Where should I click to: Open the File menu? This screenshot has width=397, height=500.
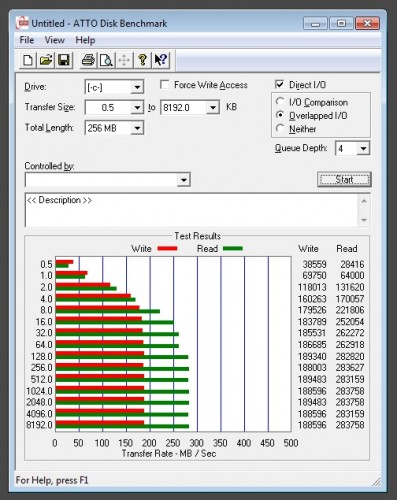click(x=27, y=40)
